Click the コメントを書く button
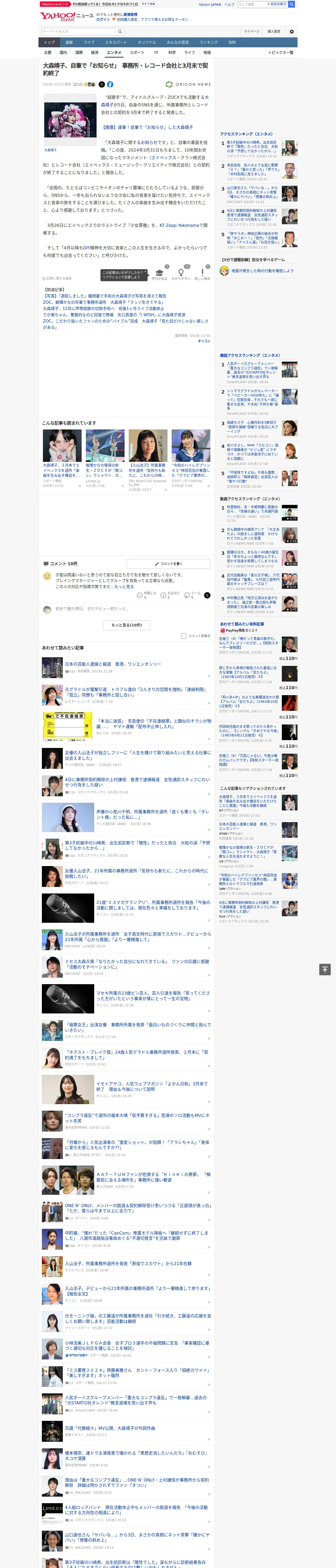The image size is (336, 1568). pos(168,564)
